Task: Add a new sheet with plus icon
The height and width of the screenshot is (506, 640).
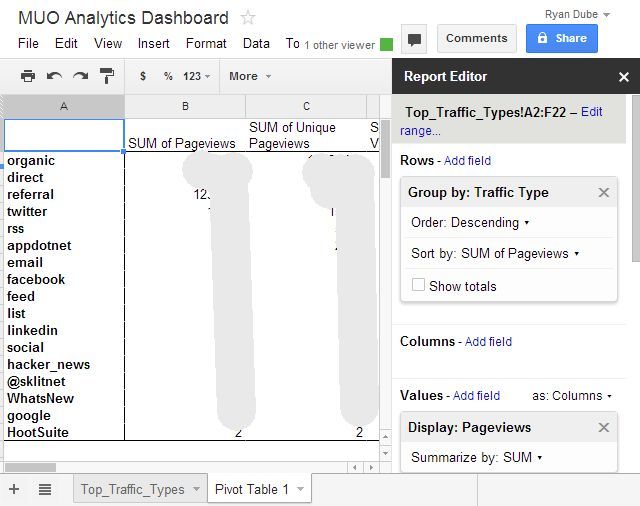Action: coord(14,489)
